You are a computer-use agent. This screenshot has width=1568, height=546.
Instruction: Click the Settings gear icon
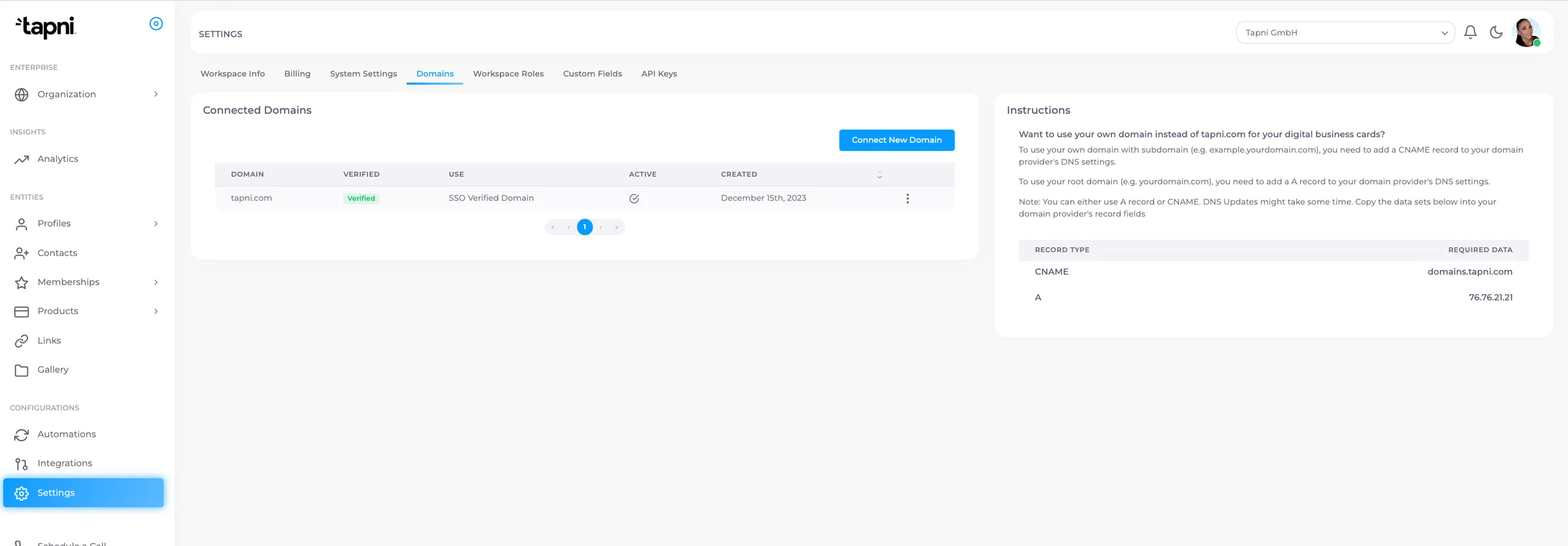(x=22, y=493)
